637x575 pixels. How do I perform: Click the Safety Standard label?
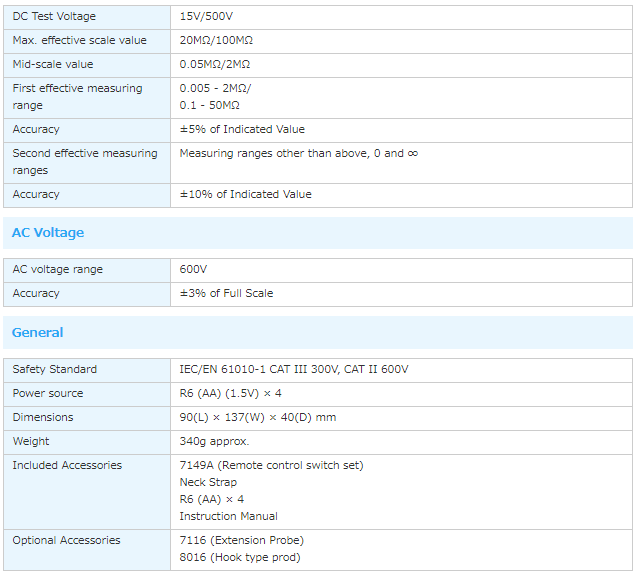55,370
